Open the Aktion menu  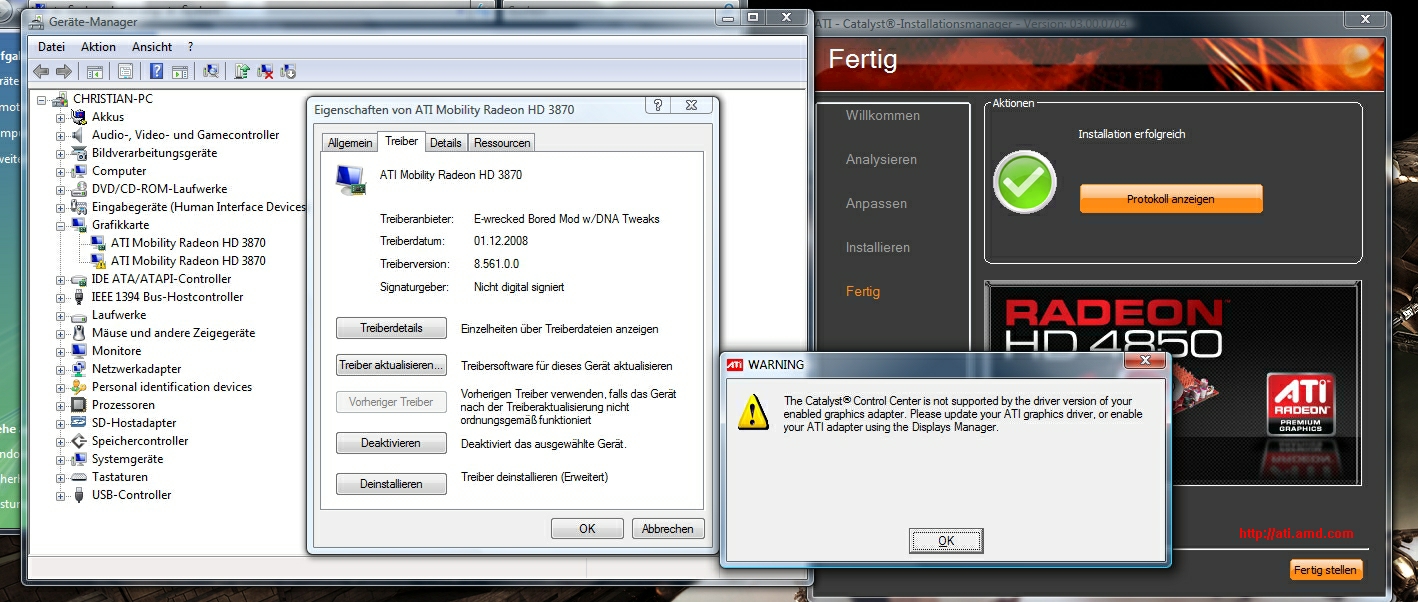pos(99,47)
